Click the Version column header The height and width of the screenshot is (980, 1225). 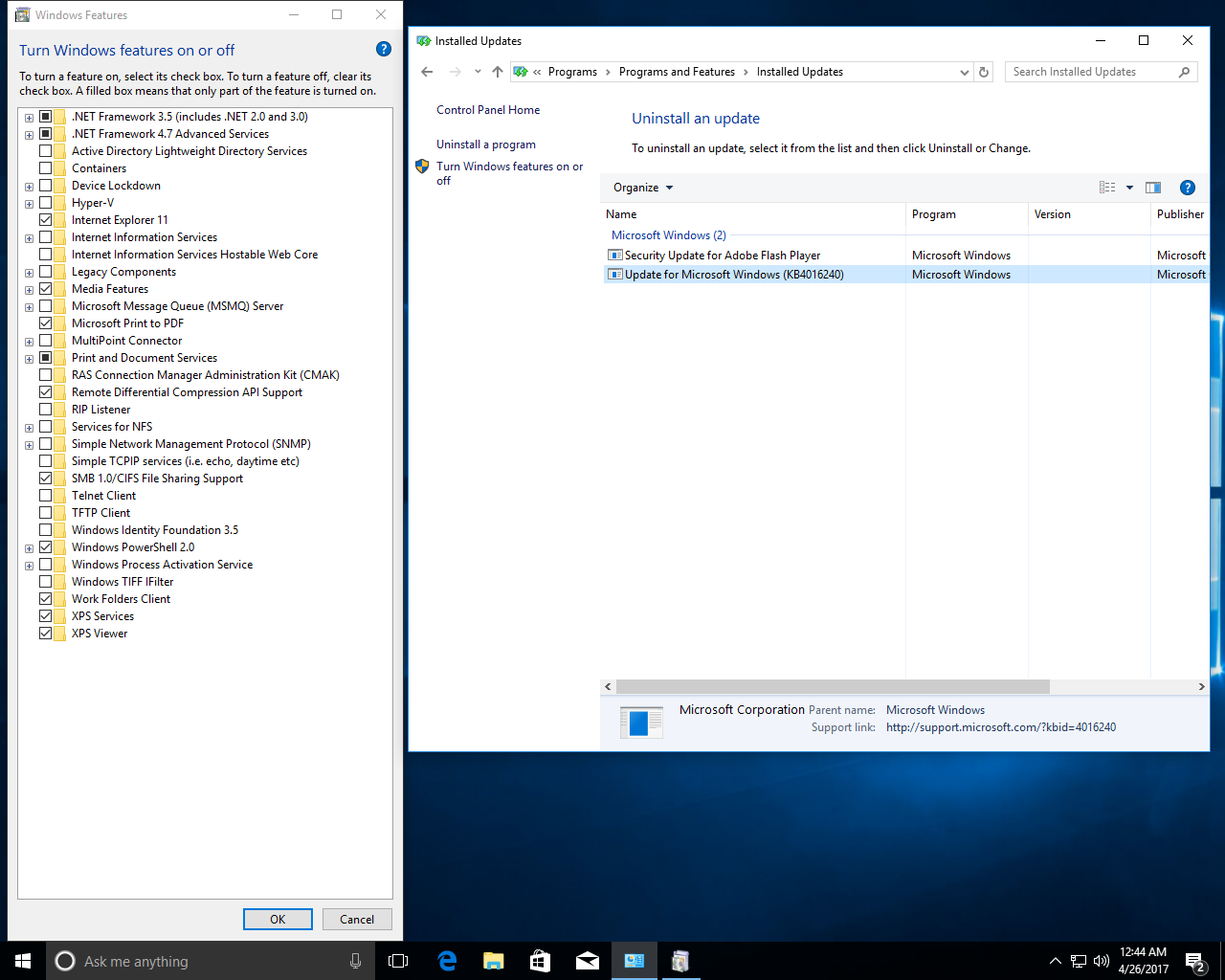[x=1089, y=214]
